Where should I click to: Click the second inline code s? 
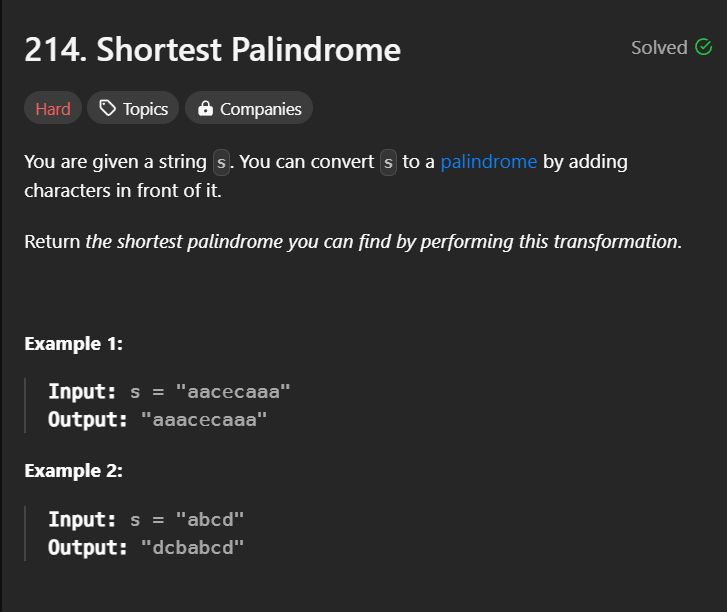click(388, 163)
